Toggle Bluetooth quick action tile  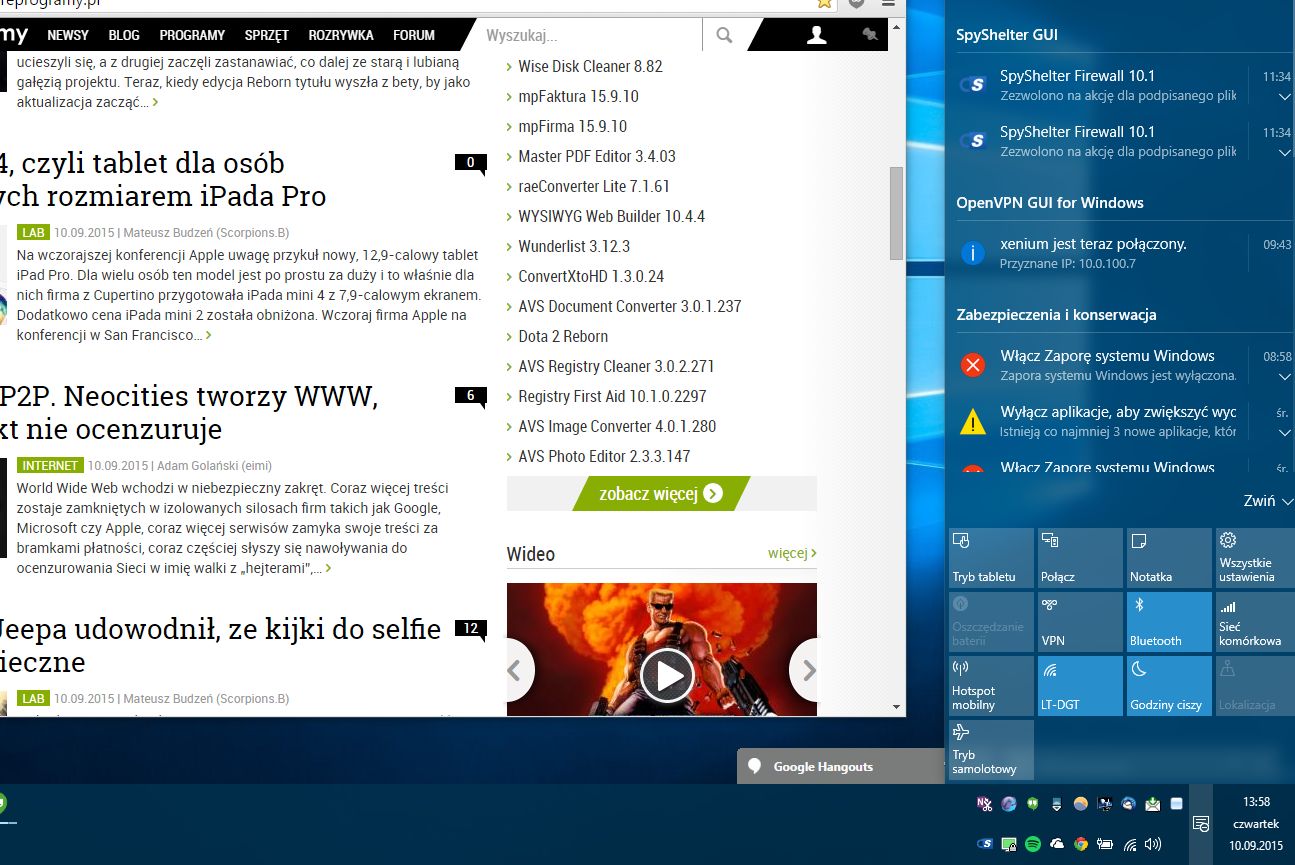1169,622
